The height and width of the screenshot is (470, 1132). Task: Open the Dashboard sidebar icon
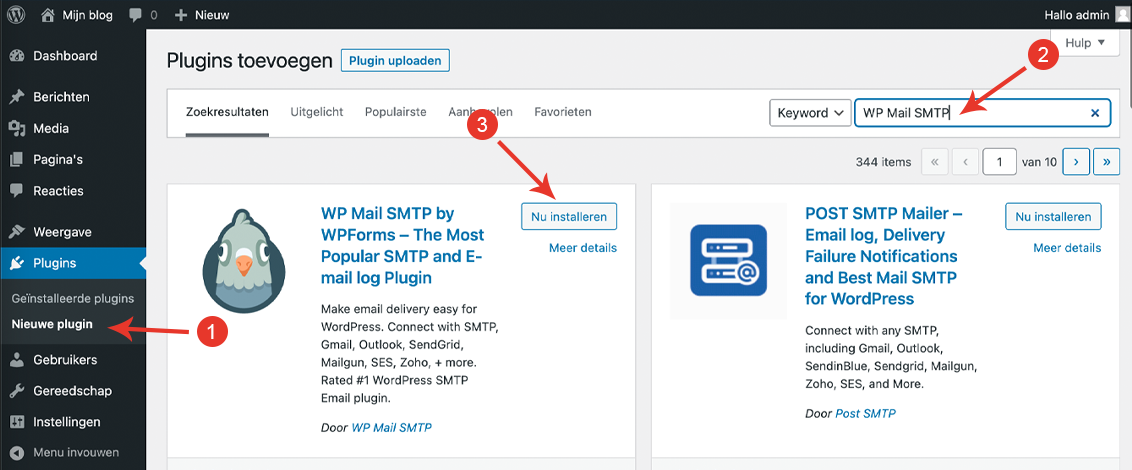17,56
